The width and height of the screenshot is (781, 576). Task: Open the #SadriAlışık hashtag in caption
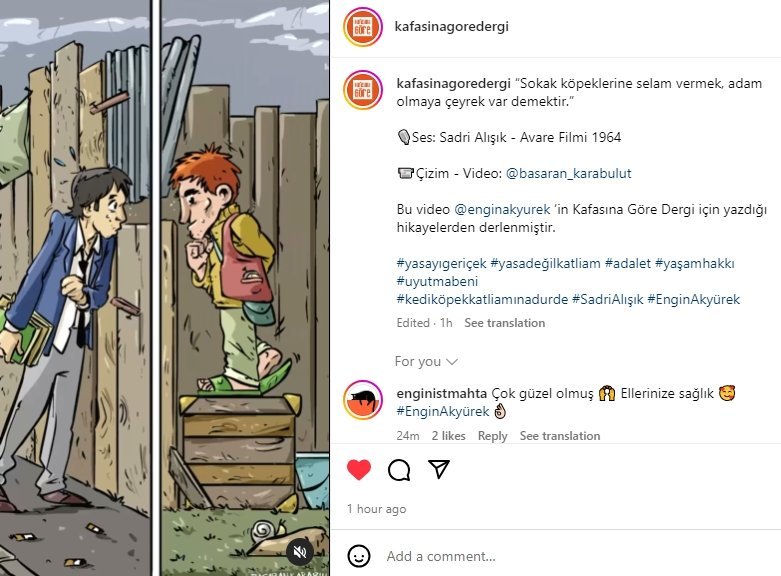(x=607, y=299)
